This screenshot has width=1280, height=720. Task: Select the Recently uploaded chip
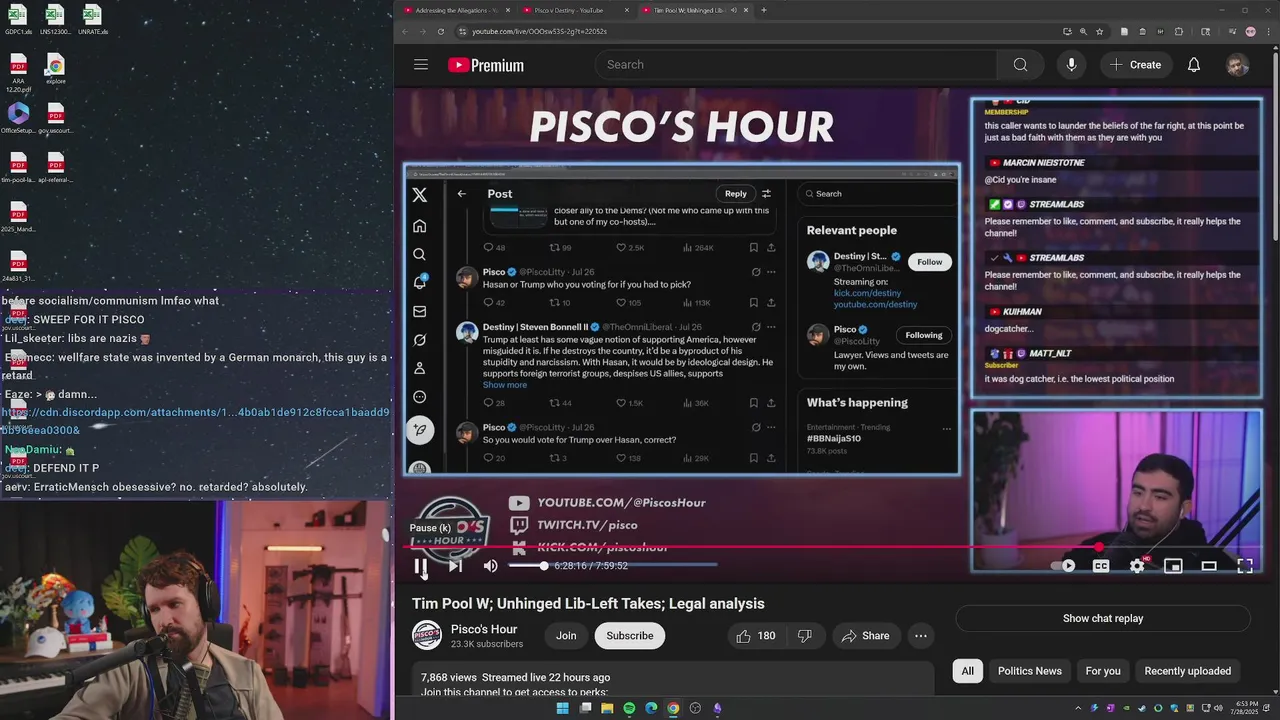coord(1188,671)
